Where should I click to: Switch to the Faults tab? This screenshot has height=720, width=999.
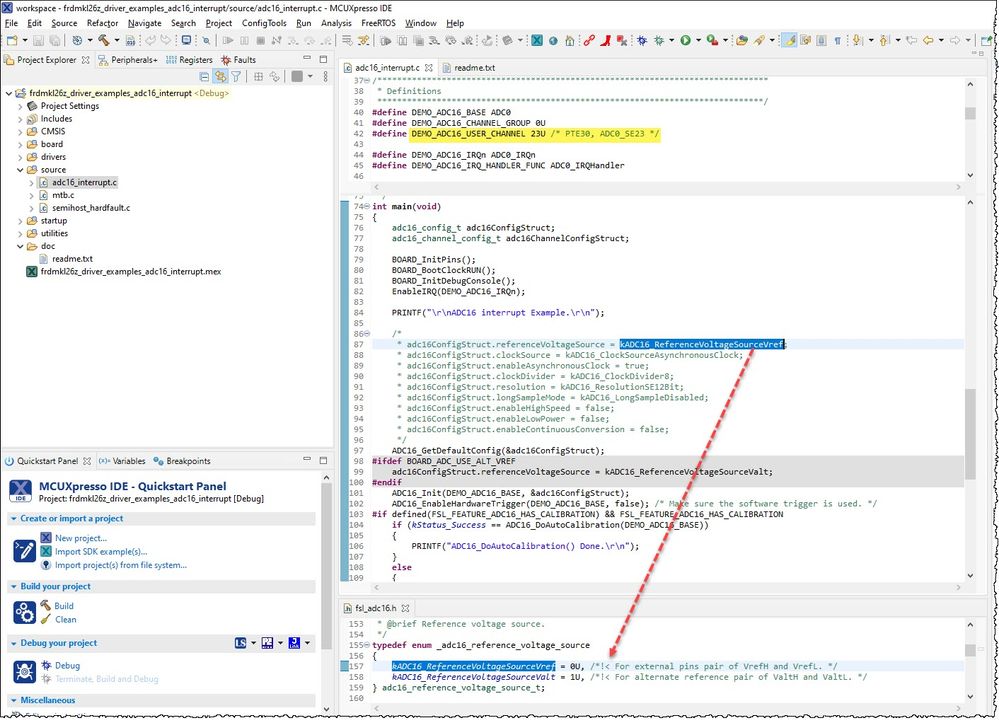[239, 60]
